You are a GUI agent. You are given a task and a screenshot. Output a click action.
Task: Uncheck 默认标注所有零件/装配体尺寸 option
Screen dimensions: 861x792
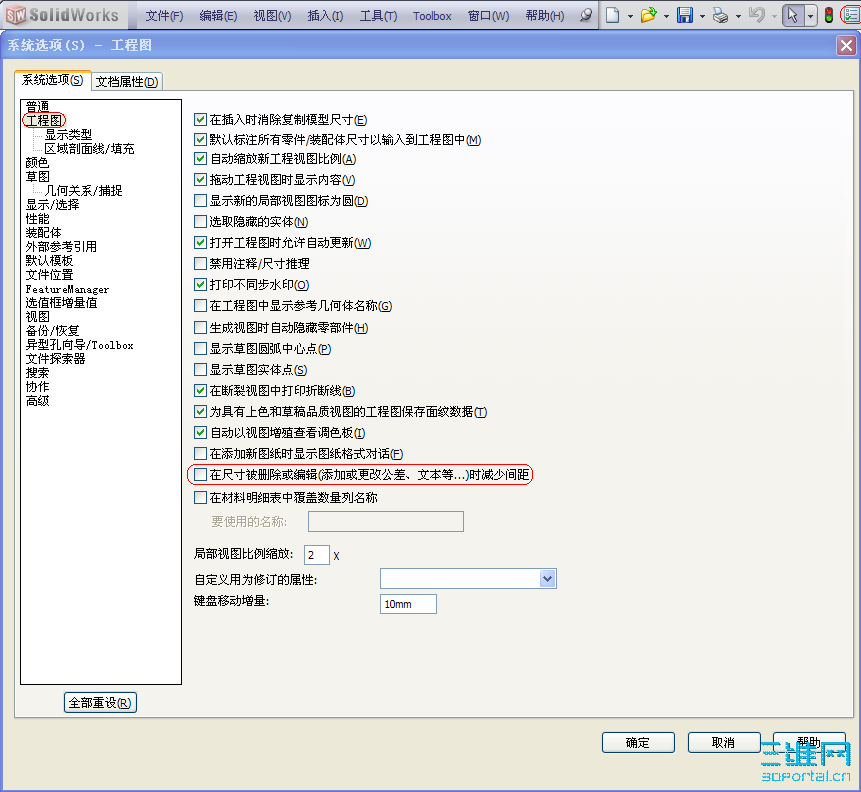coord(200,140)
